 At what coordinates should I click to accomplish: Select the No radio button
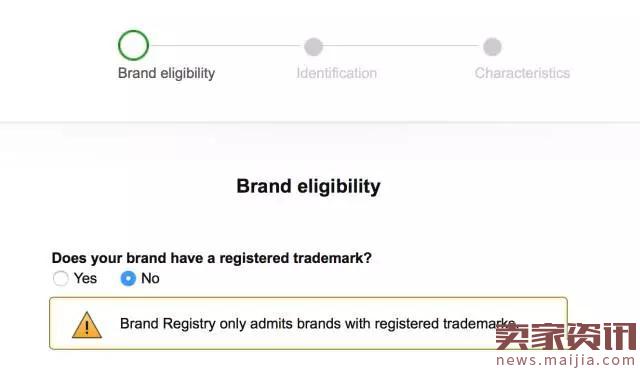pos(128,279)
